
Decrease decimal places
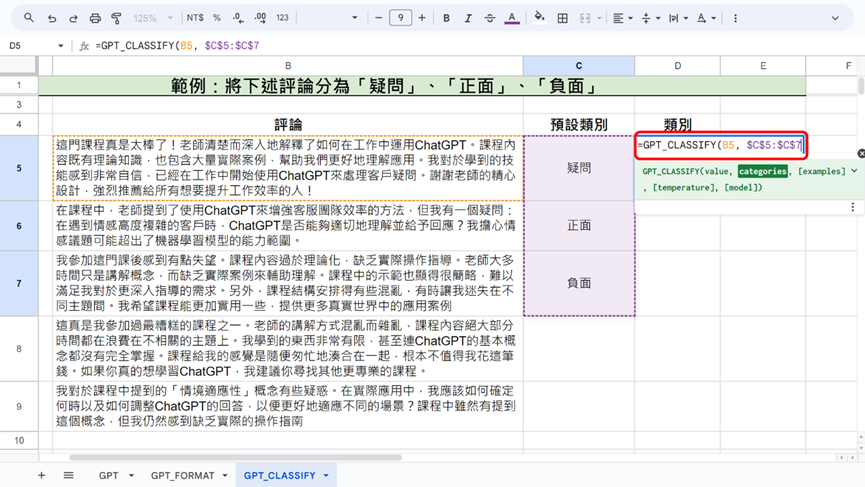click(x=238, y=18)
